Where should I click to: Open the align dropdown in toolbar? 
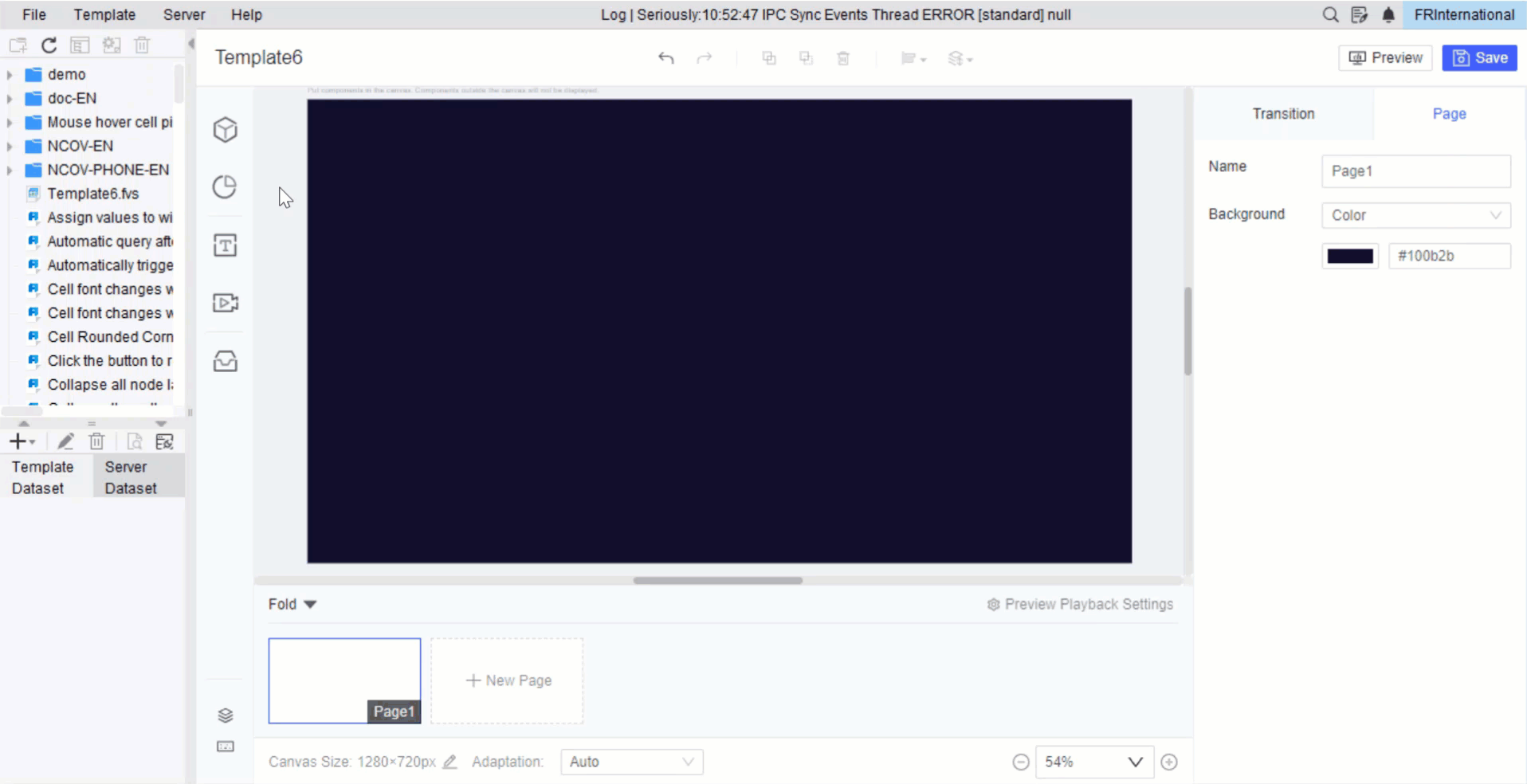(x=913, y=58)
